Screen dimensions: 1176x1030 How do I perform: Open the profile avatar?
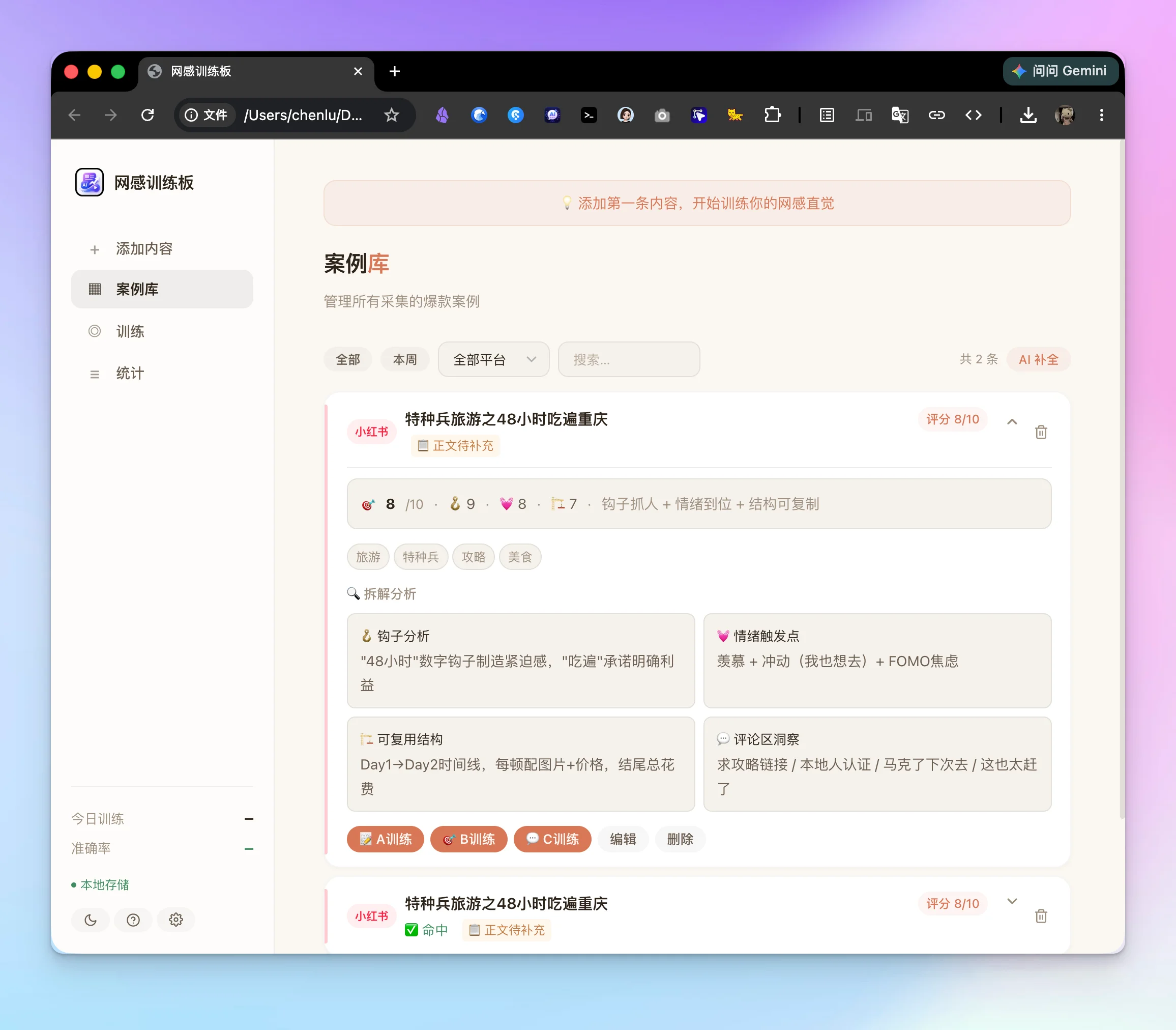(1065, 115)
